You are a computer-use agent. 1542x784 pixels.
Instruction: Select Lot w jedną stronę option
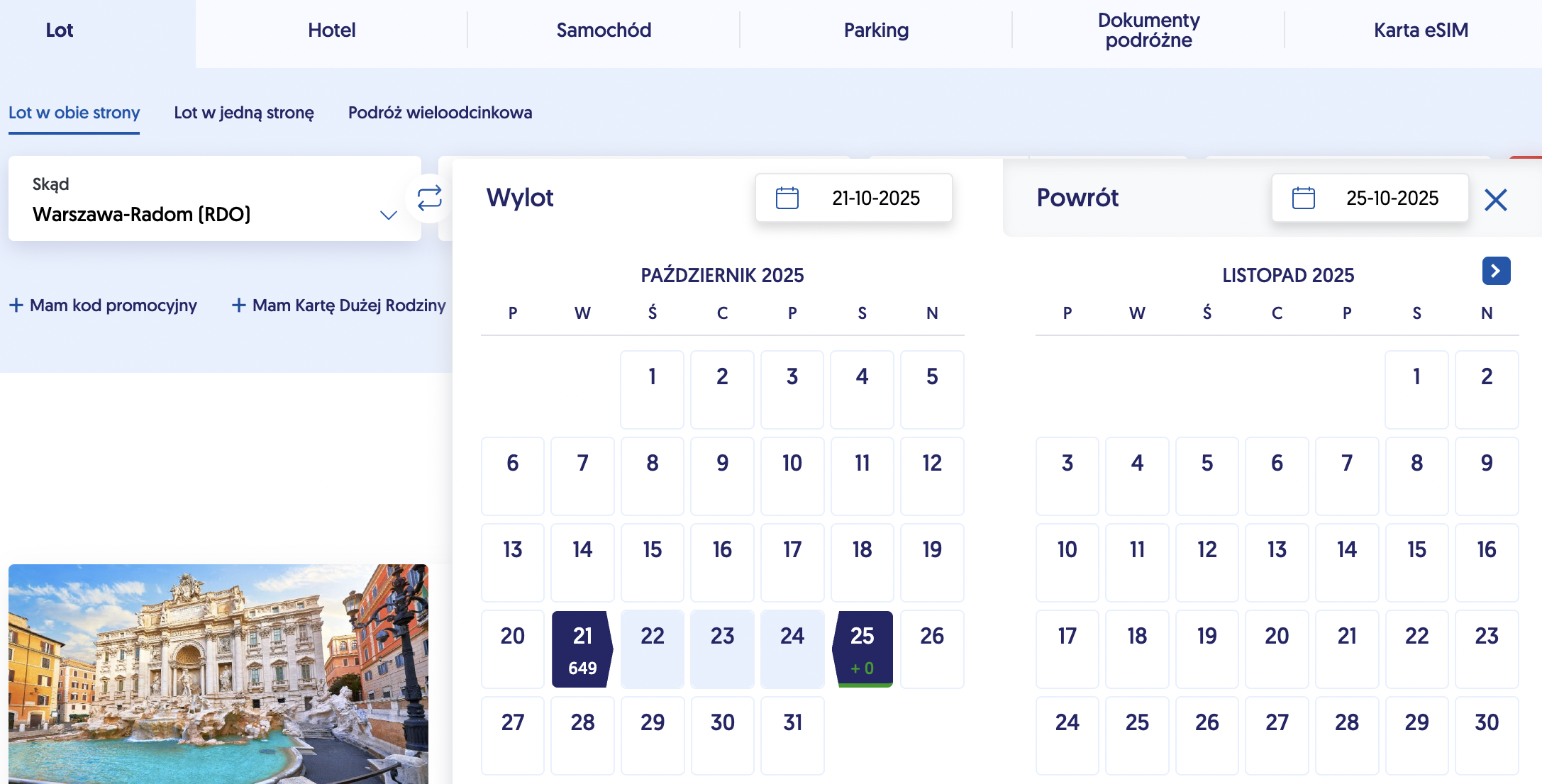coord(244,113)
